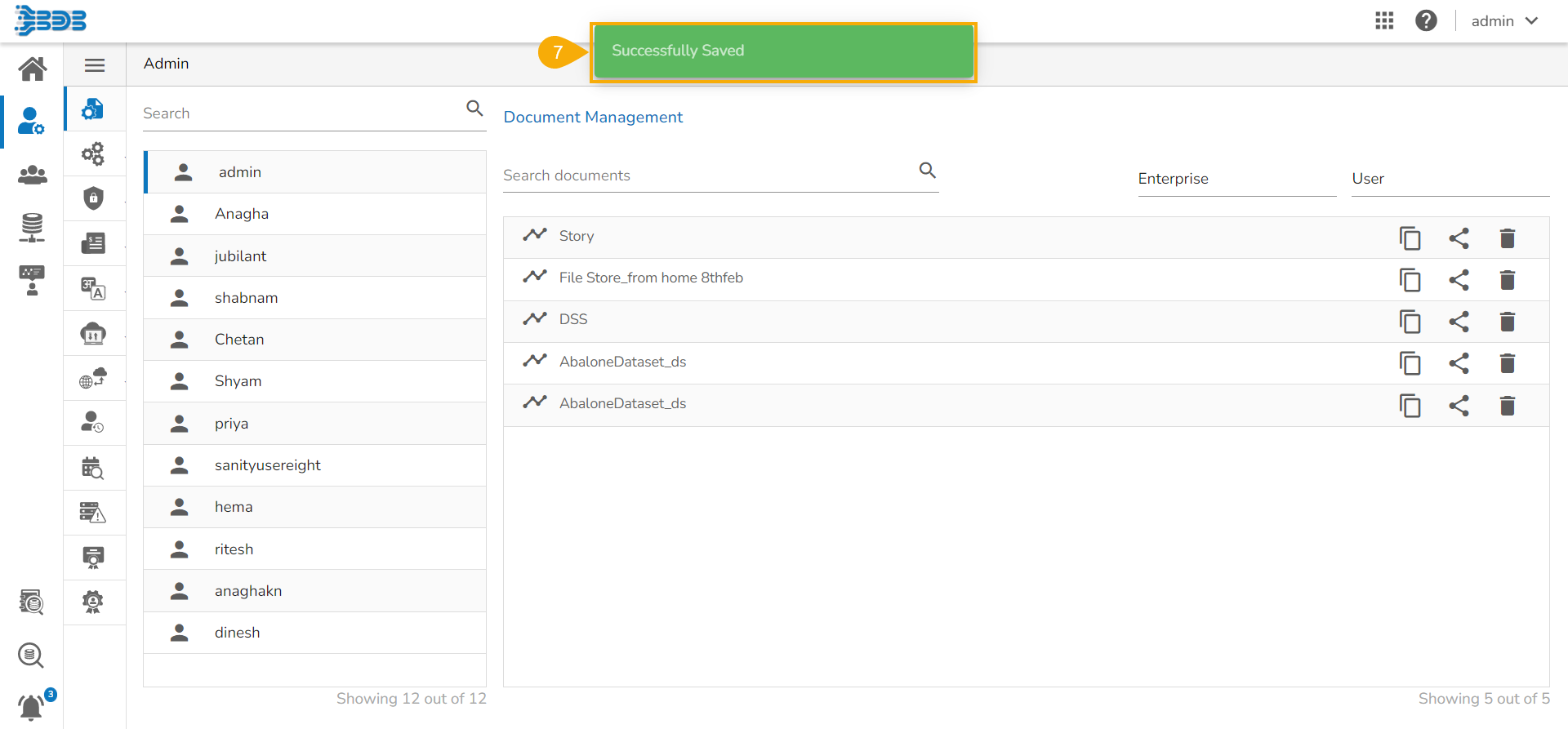Open the security shield admin option

(94, 198)
